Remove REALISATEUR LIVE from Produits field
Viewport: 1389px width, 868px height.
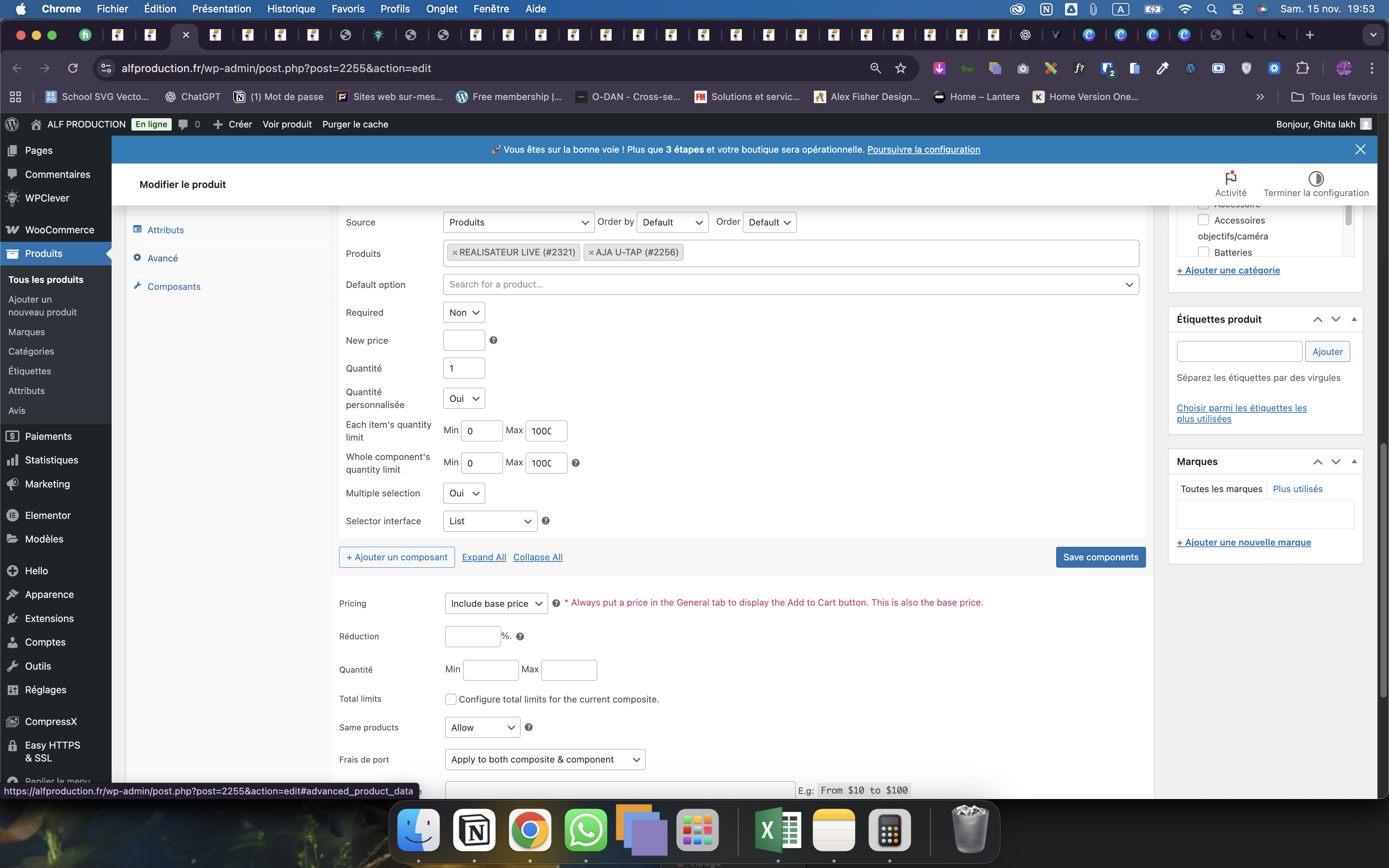pos(455,253)
